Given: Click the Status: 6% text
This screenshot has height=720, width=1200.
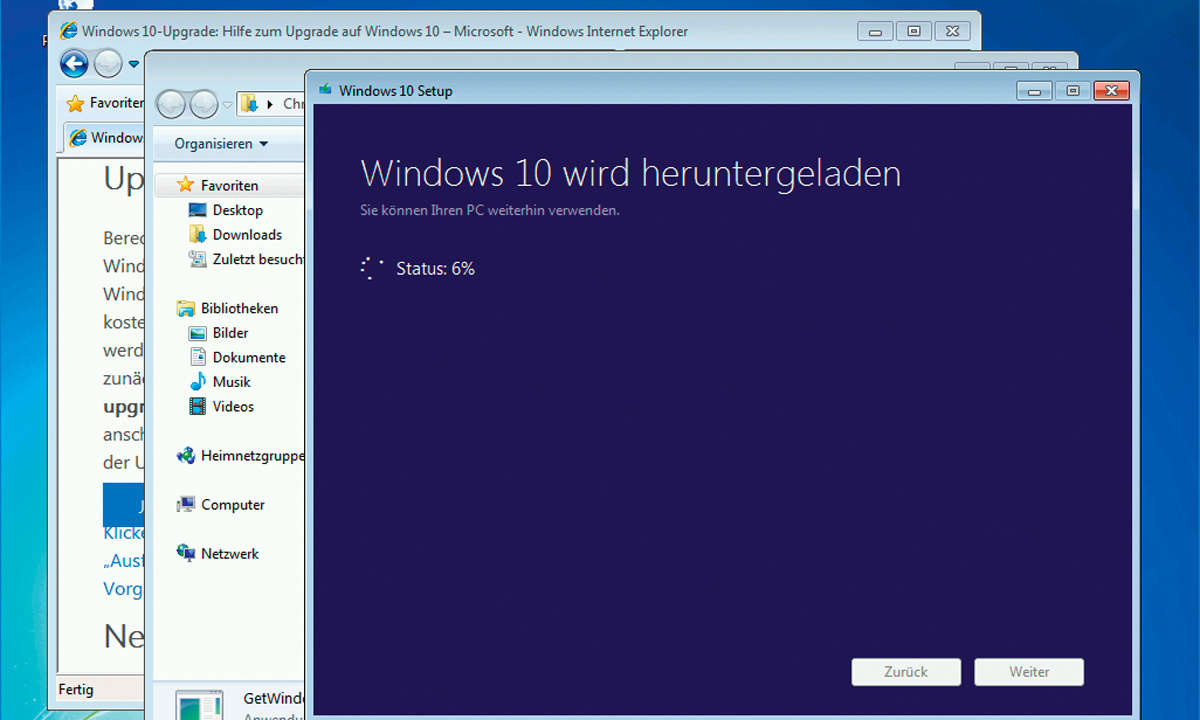Looking at the screenshot, I should 435,268.
